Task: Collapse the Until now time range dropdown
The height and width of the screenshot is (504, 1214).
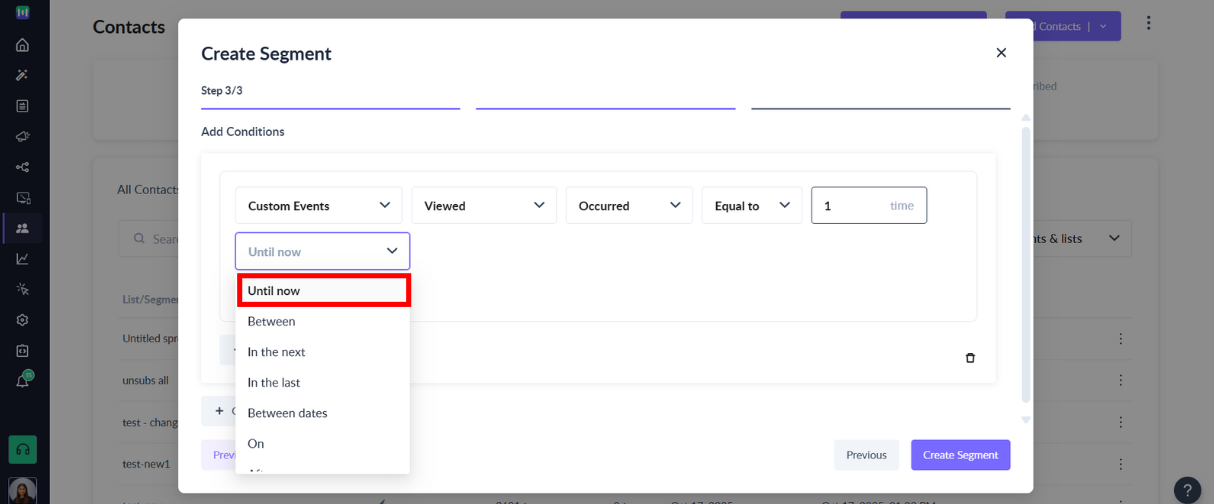Action: (322, 251)
